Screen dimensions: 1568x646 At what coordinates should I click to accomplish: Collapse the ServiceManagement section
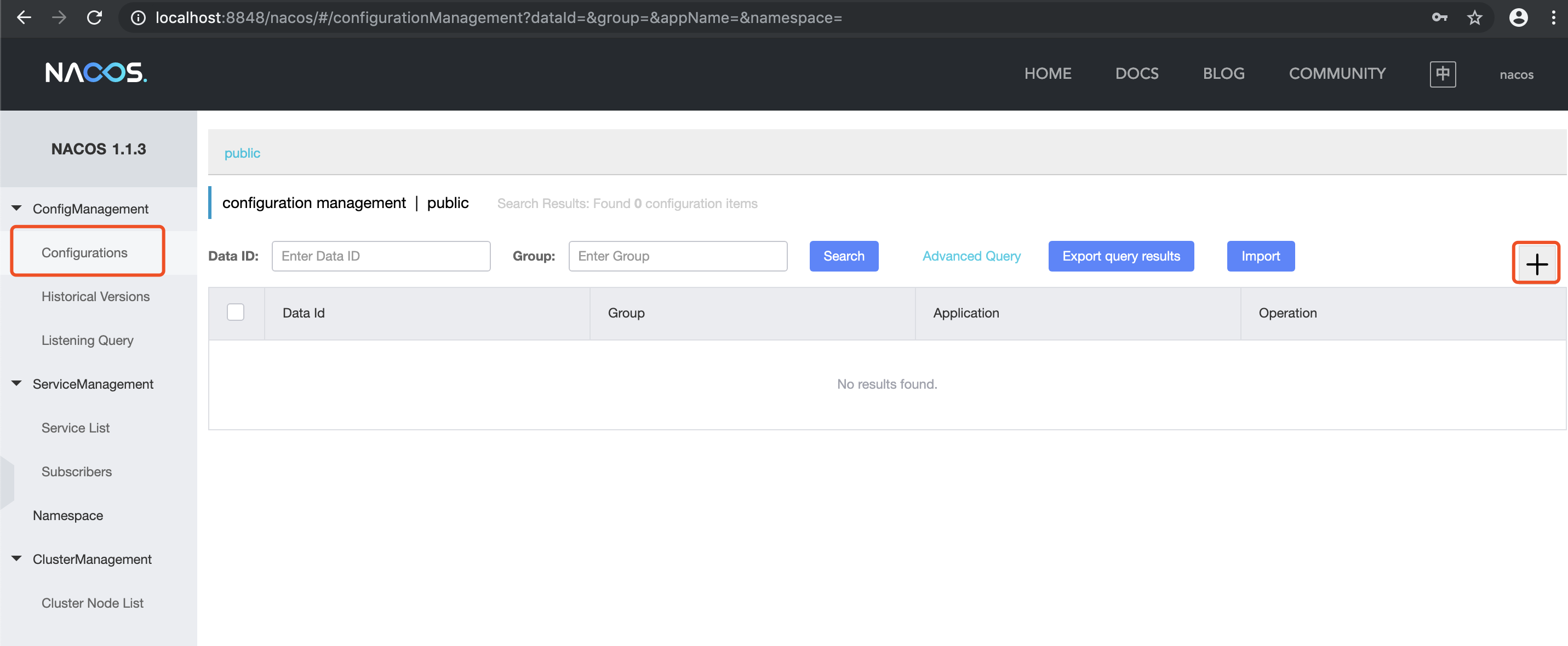[16, 384]
